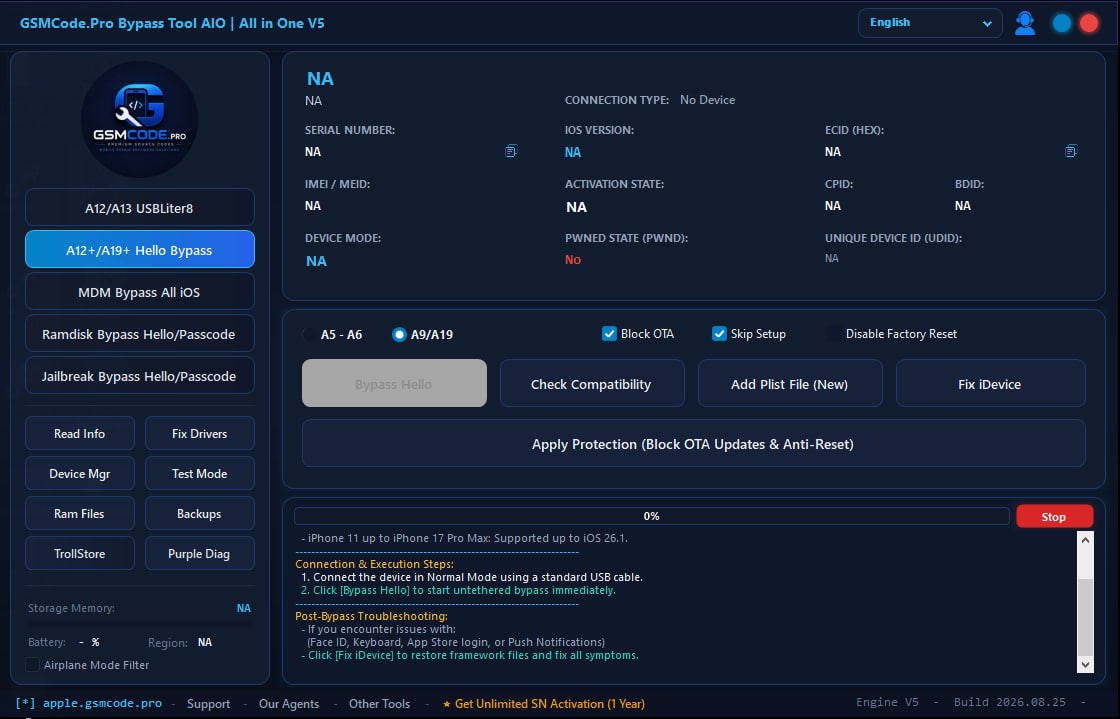Click the Fix iDevice button

point(991,383)
